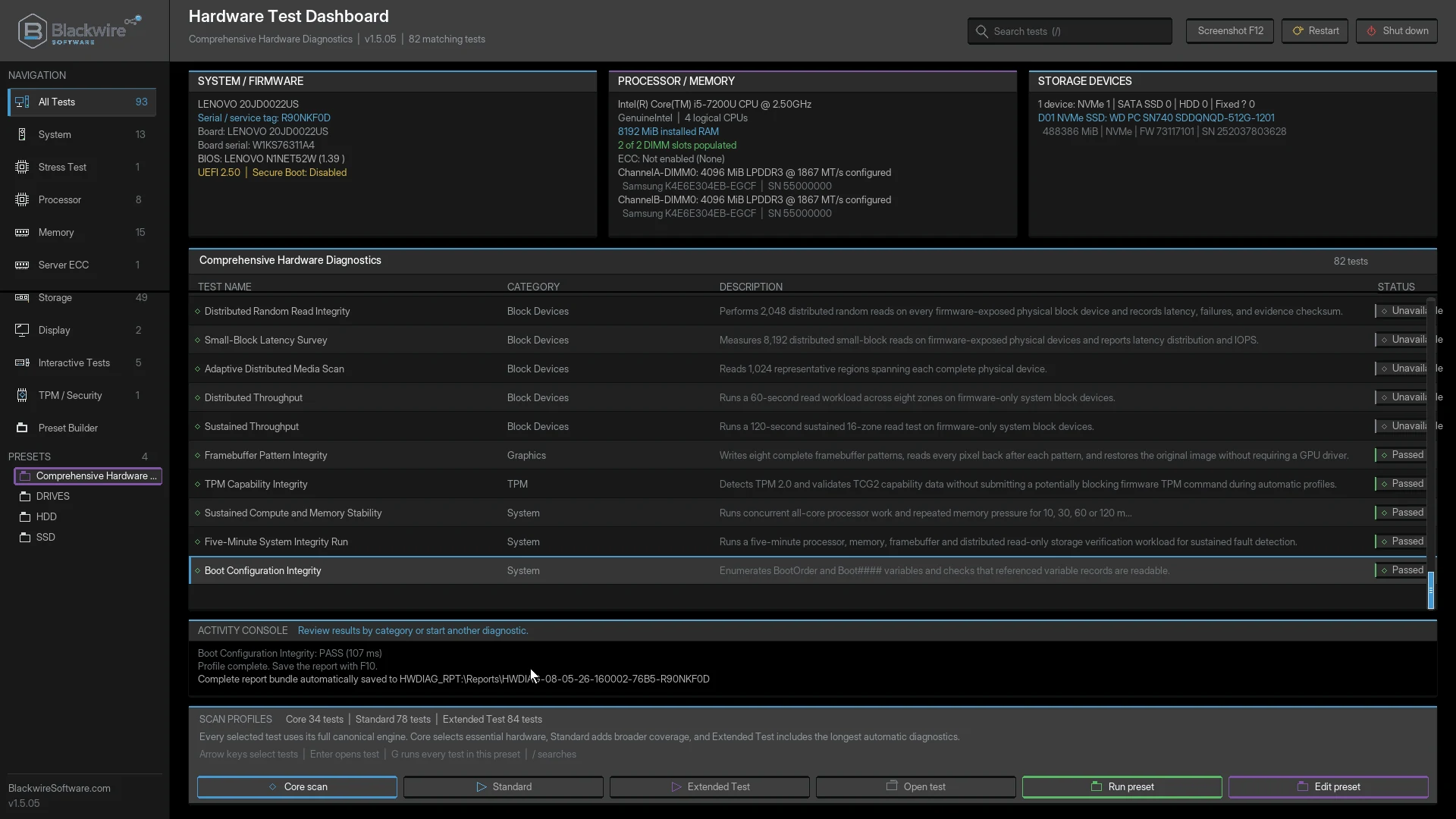The height and width of the screenshot is (819, 1456).
Task: Click the Open test folder icon
Action: click(x=892, y=786)
